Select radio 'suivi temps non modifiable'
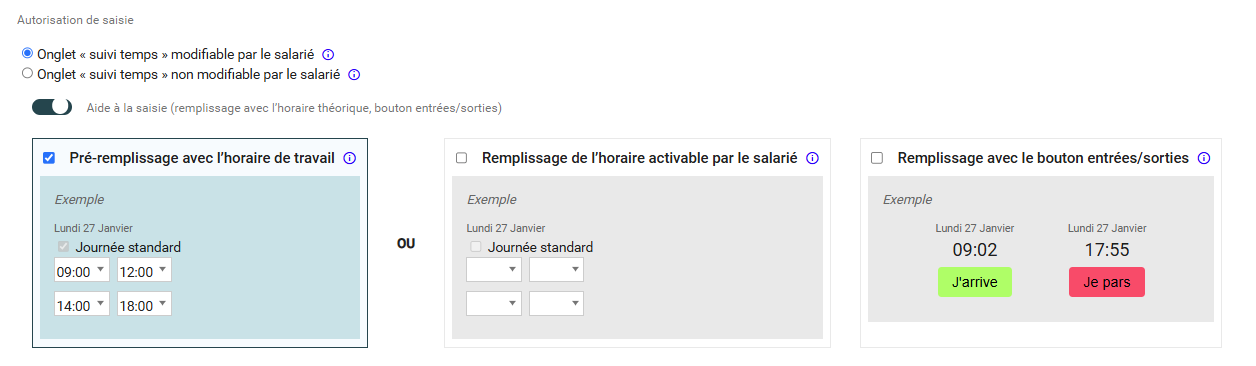 (27, 73)
